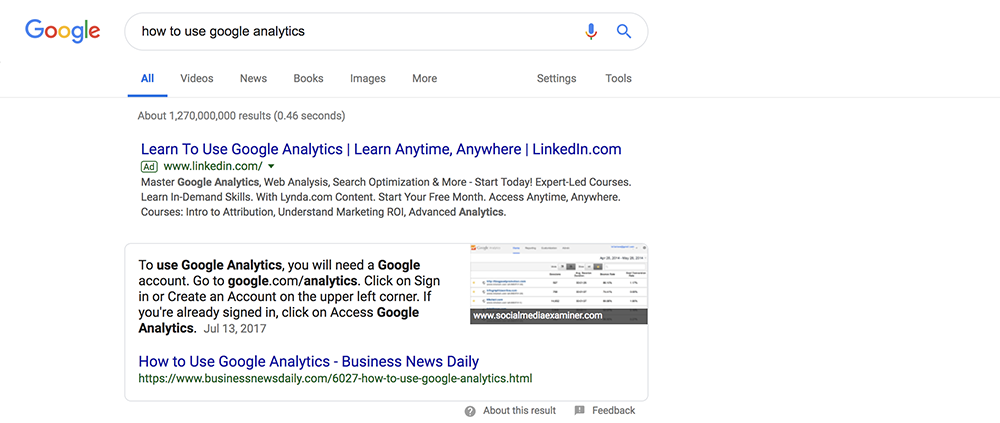Click the Ad badge next to linkedin.com

click(x=149, y=167)
